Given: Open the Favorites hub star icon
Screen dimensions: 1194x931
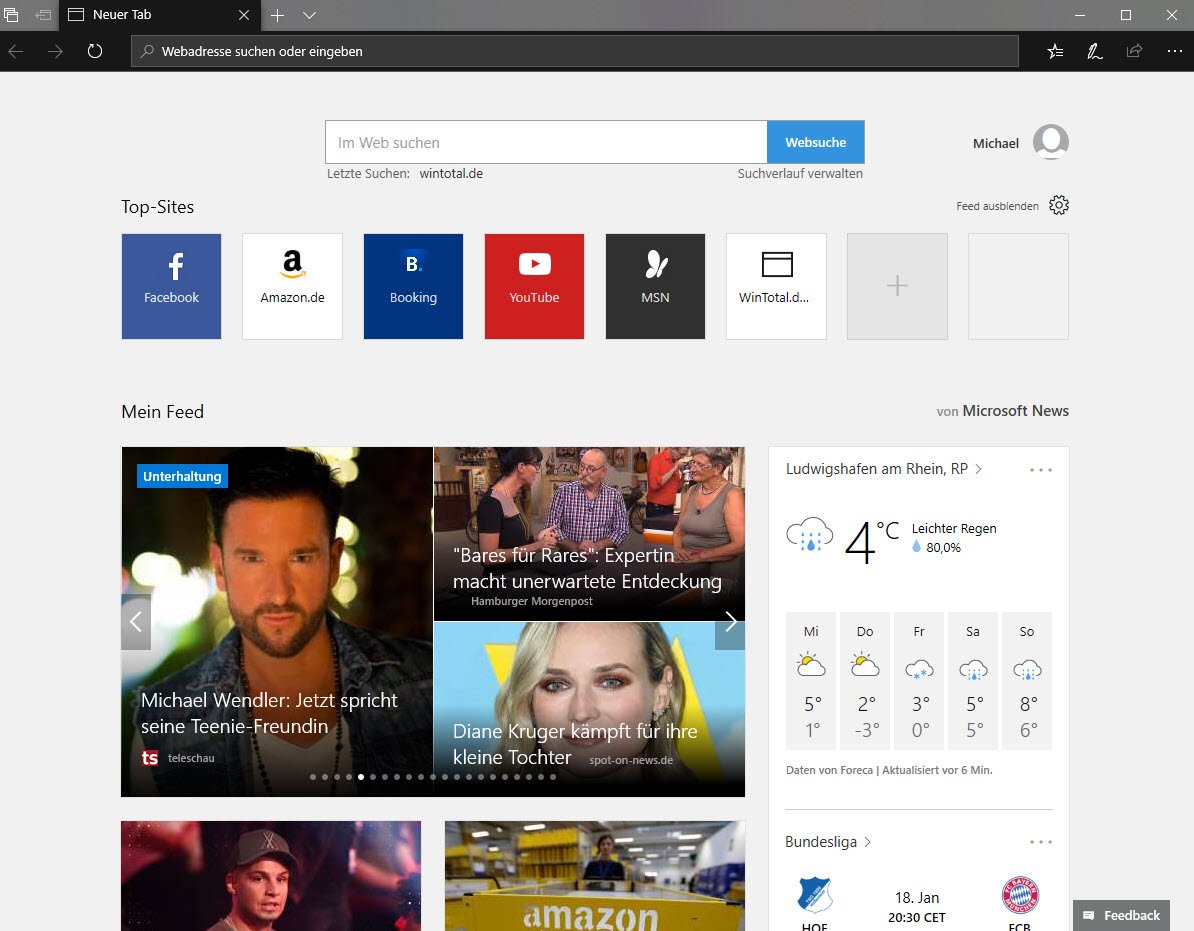Looking at the screenshot, I should (1055, 51).
